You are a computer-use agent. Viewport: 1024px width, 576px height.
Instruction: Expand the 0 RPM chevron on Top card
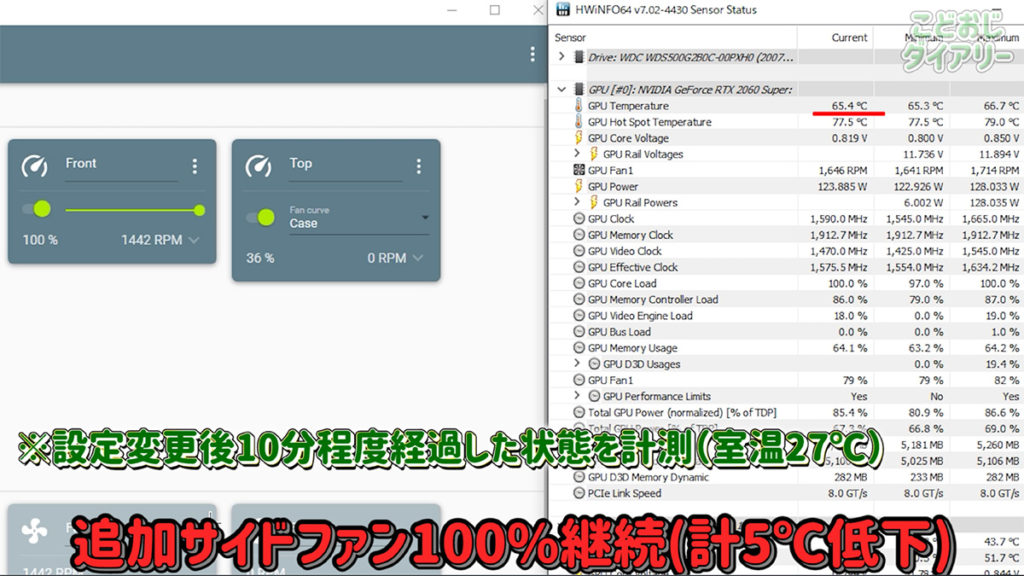(417, 258)
